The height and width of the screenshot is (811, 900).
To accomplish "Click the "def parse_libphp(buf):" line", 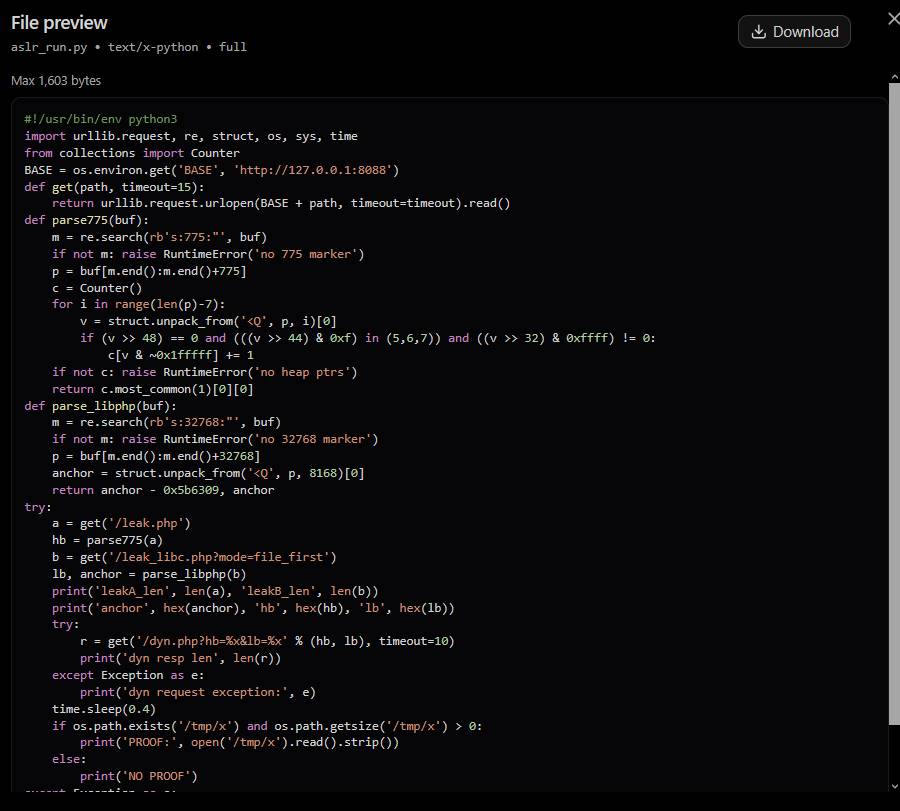I will tap(100, 406).
